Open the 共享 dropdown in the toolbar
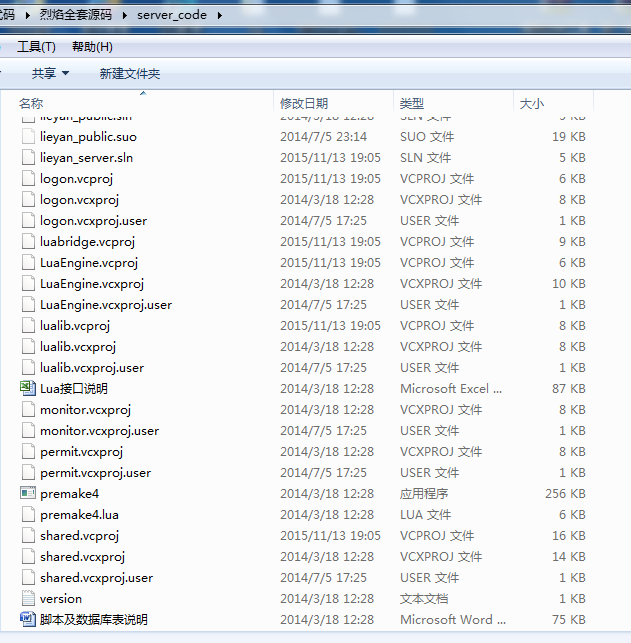The width and height of the screenshot is (631, 643). (x=50, y=73)
